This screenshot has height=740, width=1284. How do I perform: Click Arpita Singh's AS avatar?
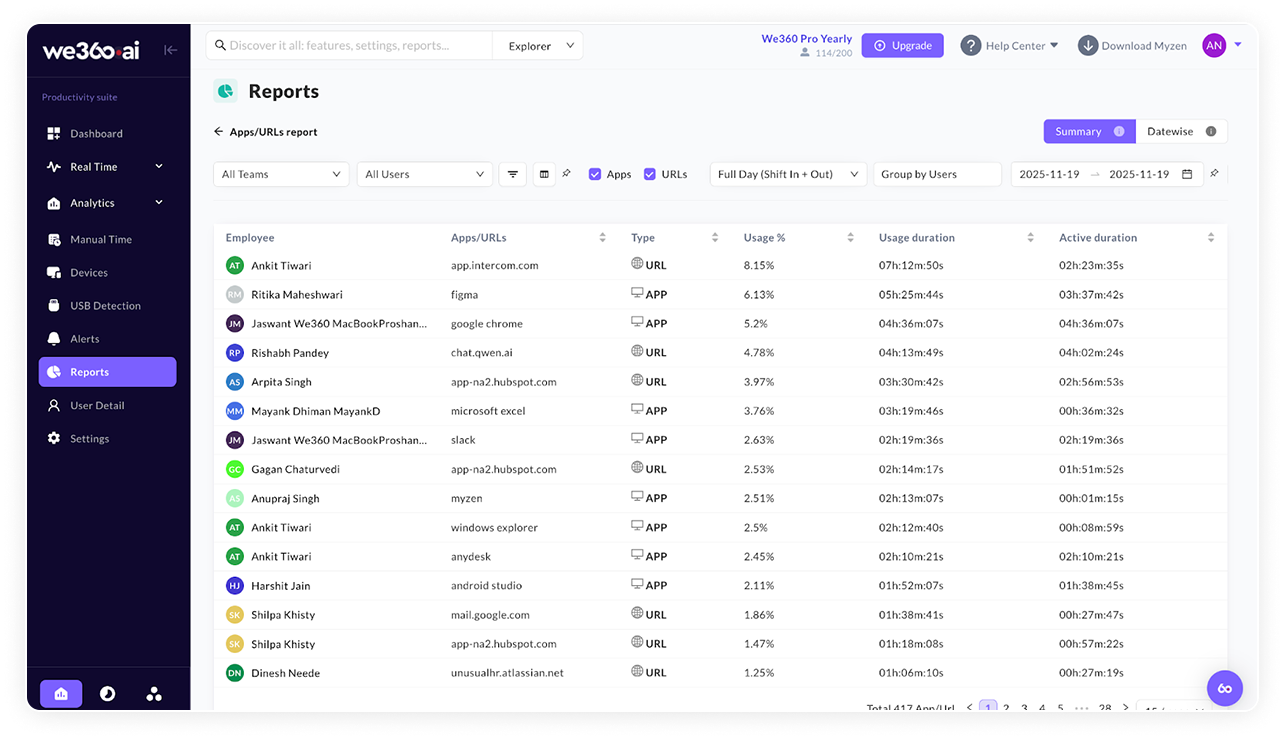[235, 382]
